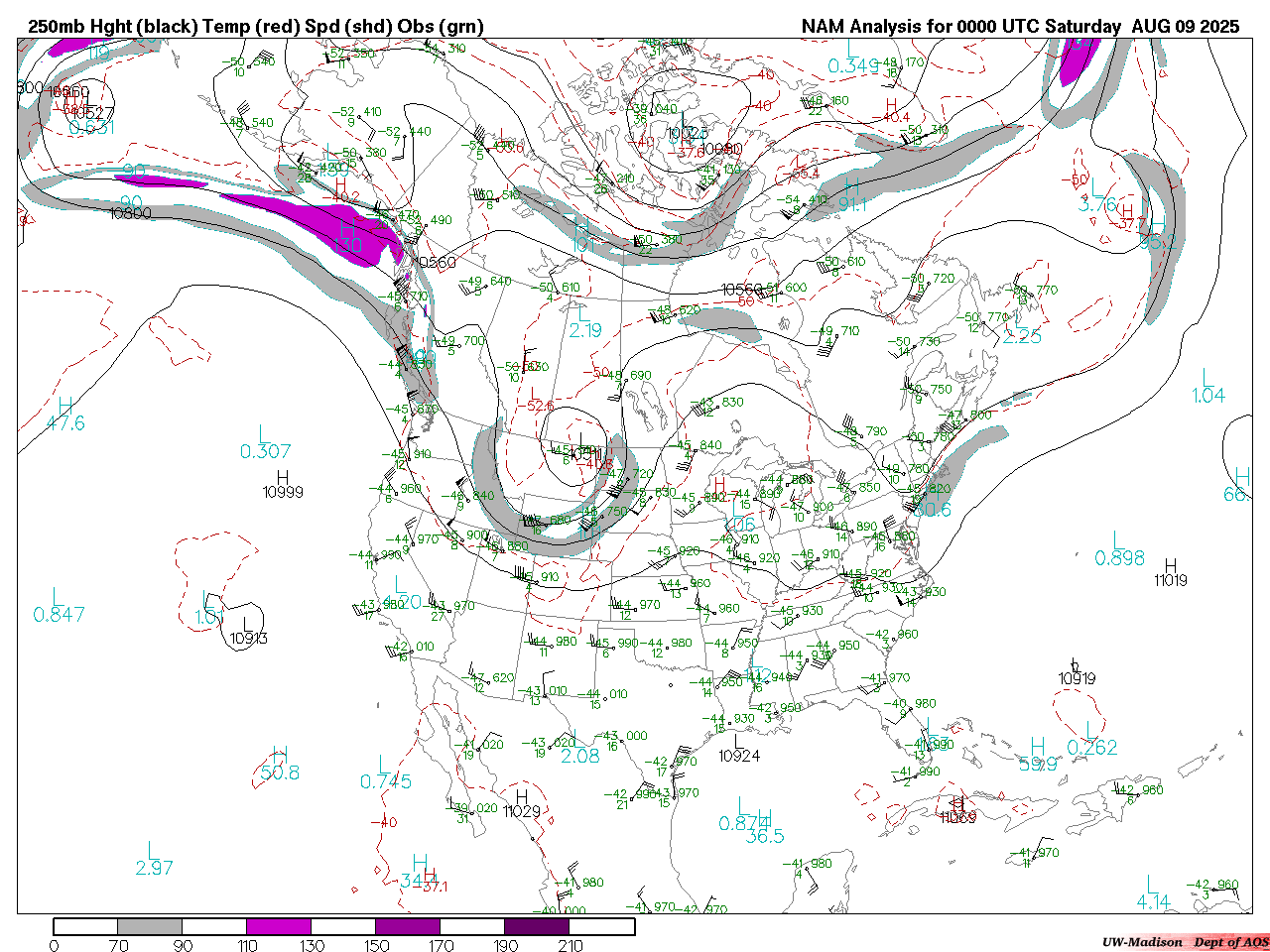Click the 250mb Hght map title text

pos(256,27)
